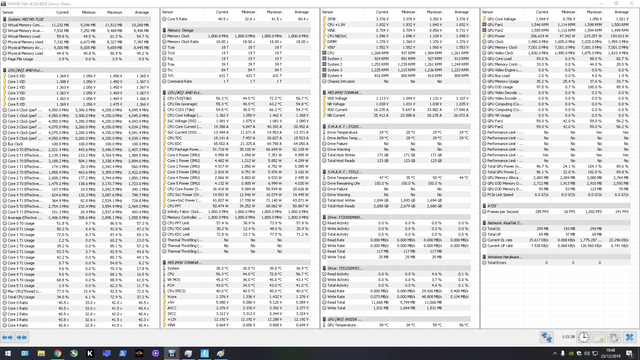Select the Physical Memory Used row
Viewport: 640px width, 360px height.
[76, 42]
